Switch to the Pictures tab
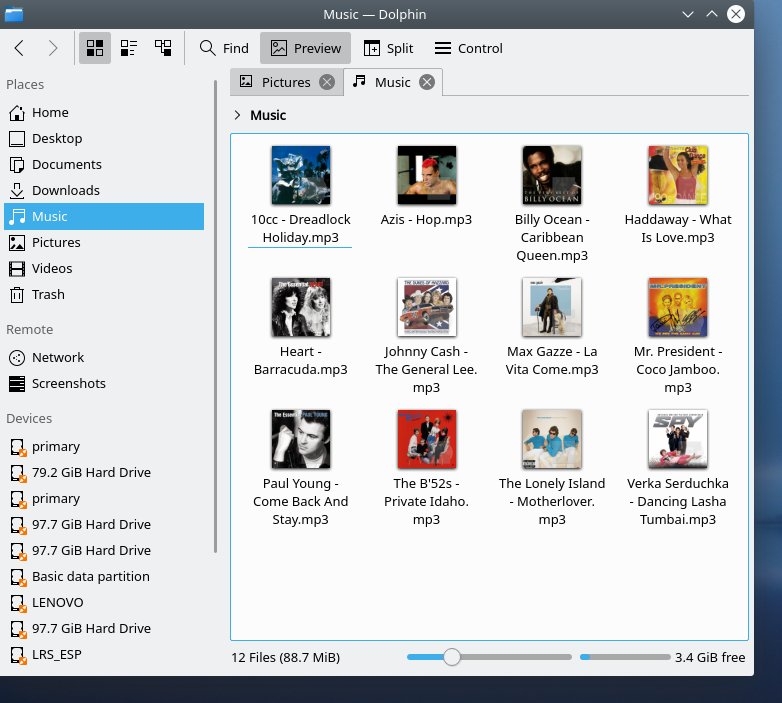Viewport: 782px width, 703px height. tap(286, 82)
